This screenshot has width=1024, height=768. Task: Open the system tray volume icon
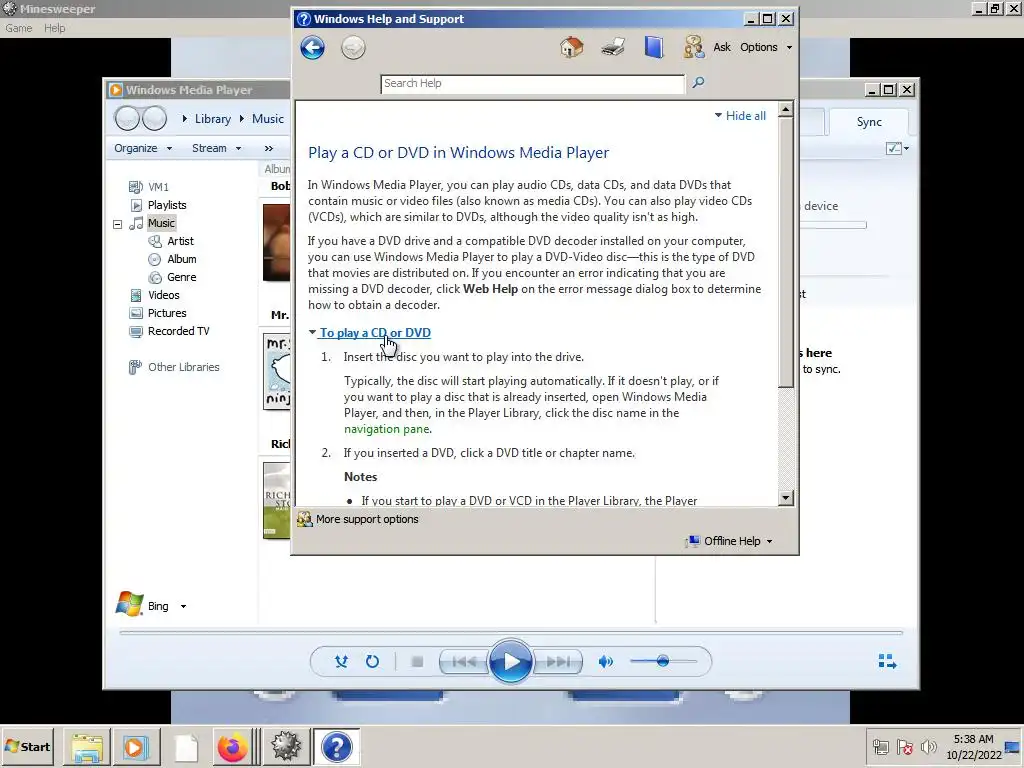pos(928,746)
